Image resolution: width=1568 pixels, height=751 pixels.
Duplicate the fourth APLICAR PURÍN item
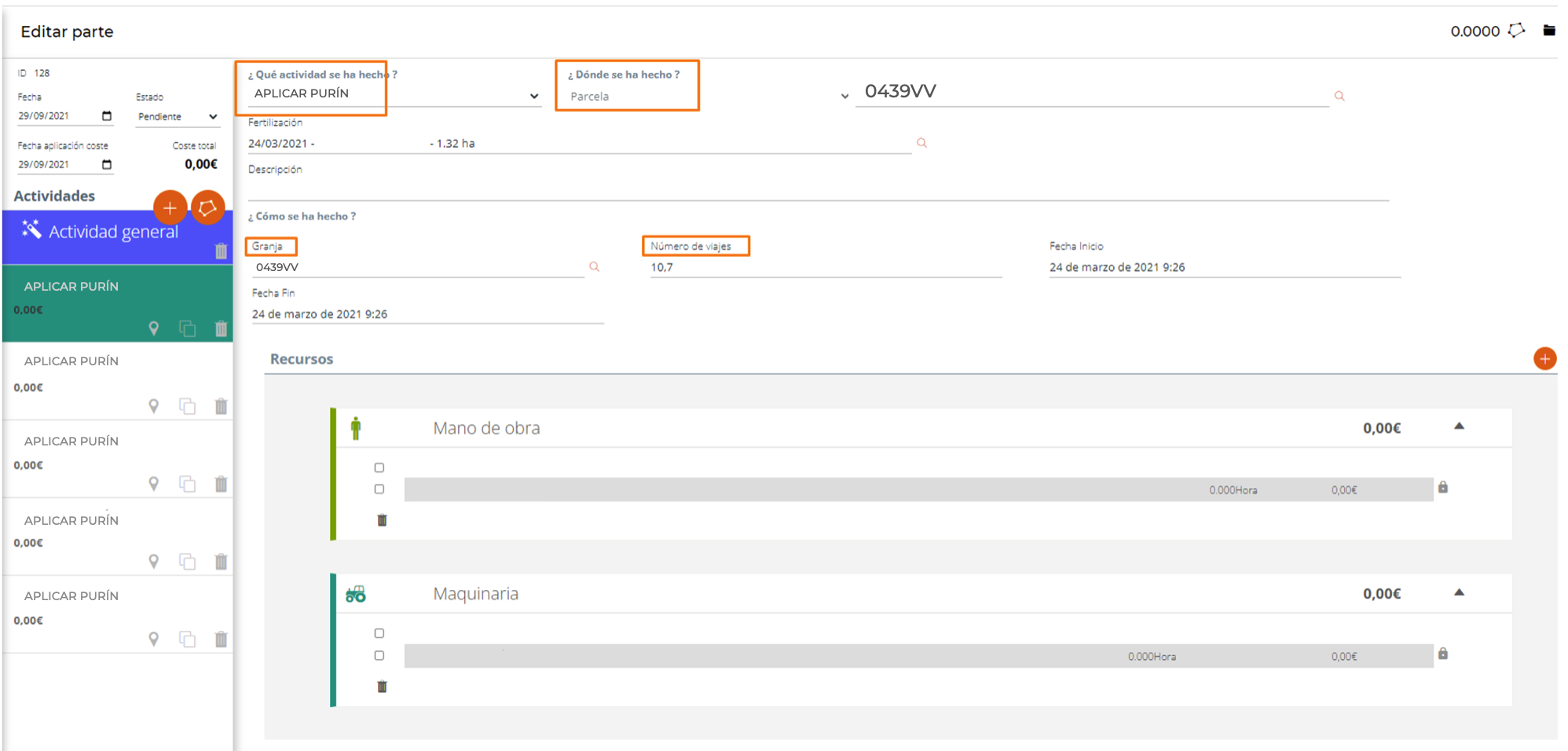coord(187,562)
